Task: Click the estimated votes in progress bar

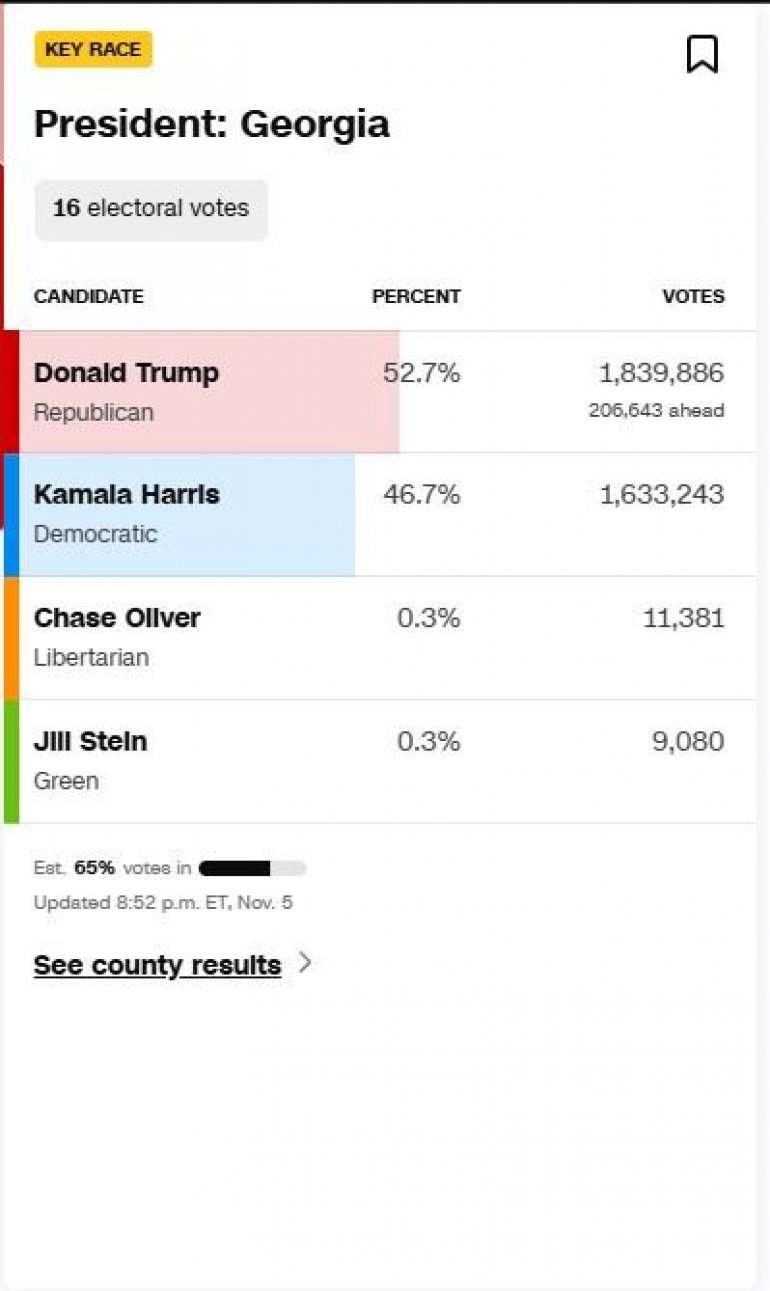Action: coord(252,868)
